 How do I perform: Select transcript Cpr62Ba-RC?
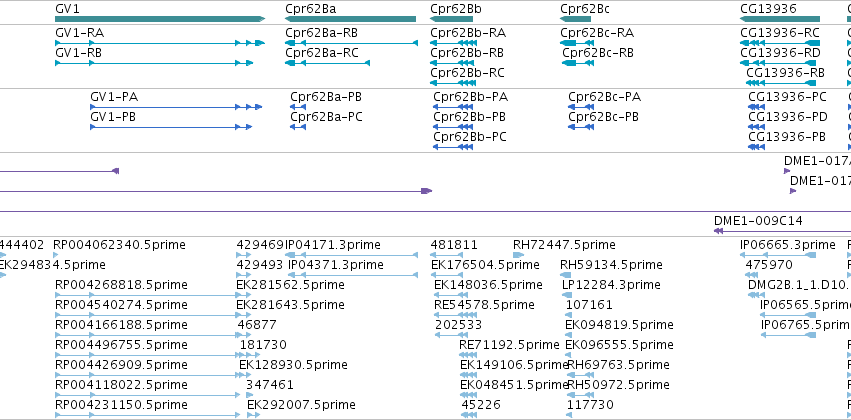[322, 53]
